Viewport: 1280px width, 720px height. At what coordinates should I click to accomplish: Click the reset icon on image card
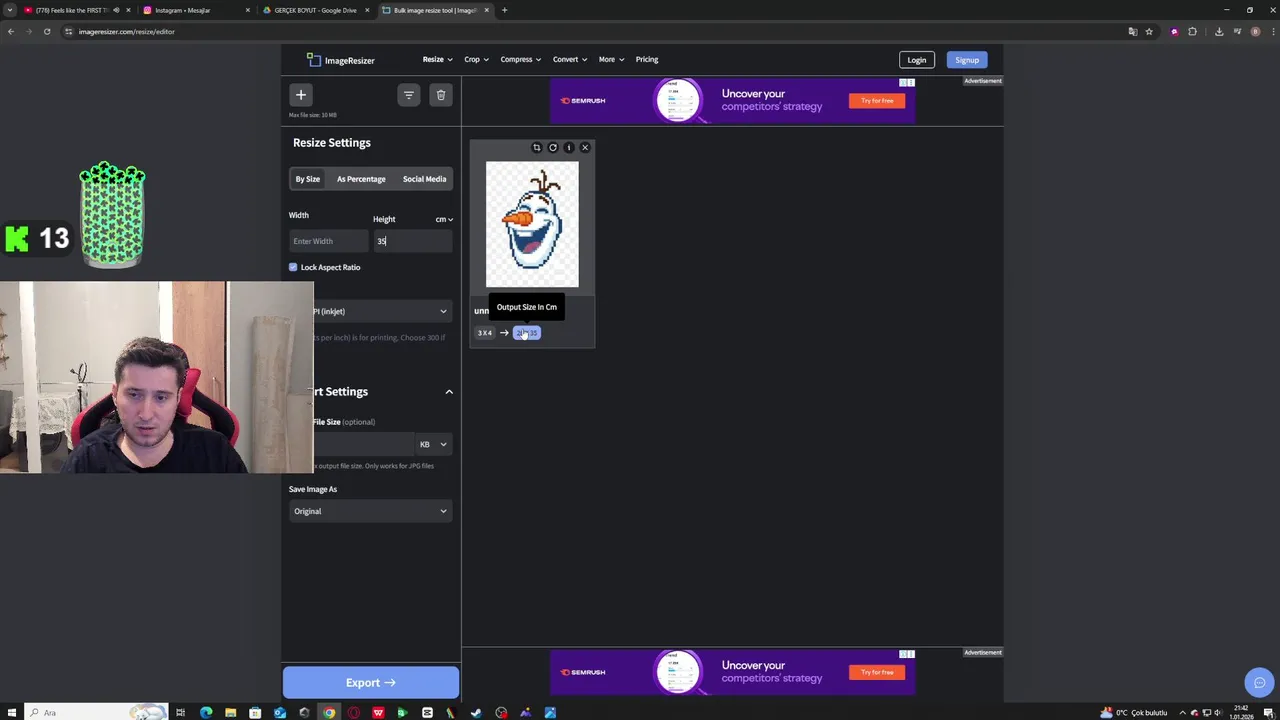click(x=553, y=148)
